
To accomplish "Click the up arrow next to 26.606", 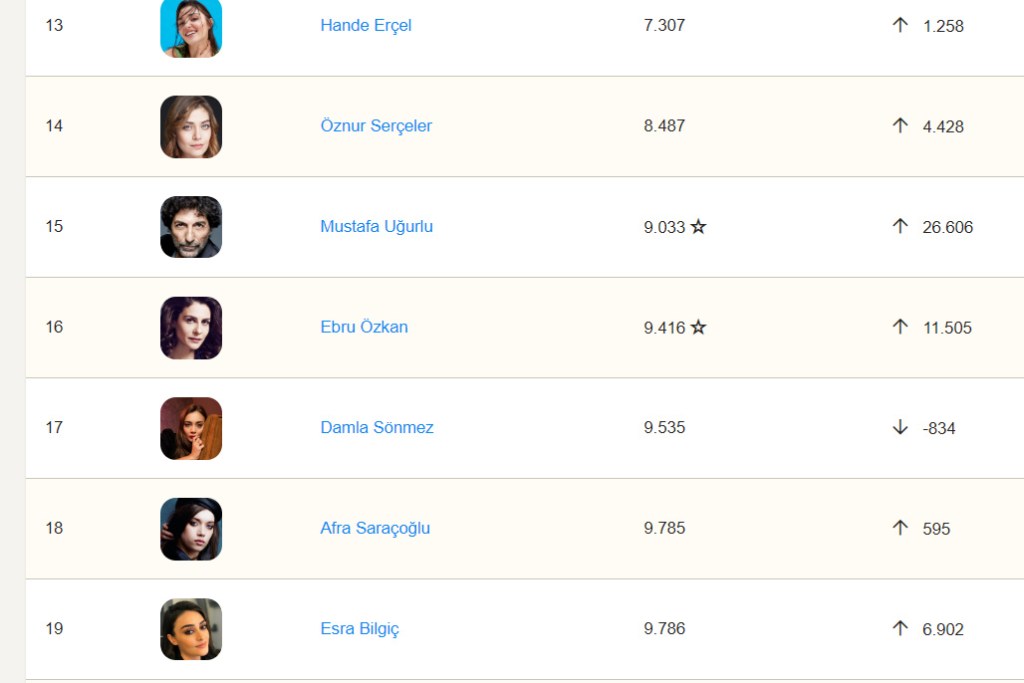I will point(900,226).
